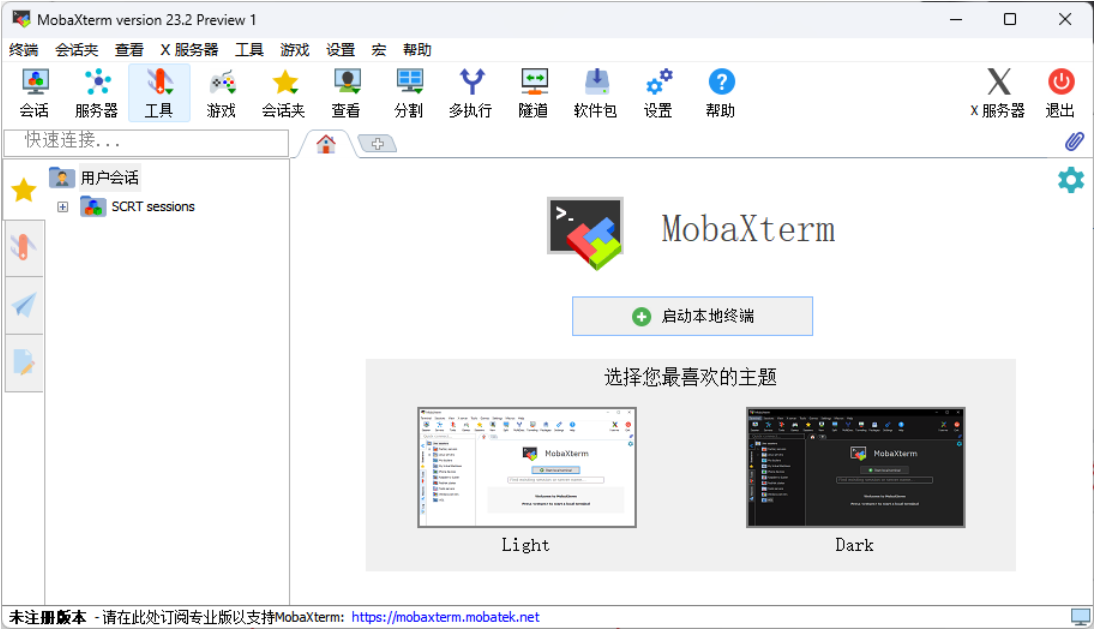Click the 多执行 (MultiExec) toolbar icon
The image size is (1096, 631).
[470, 92]
